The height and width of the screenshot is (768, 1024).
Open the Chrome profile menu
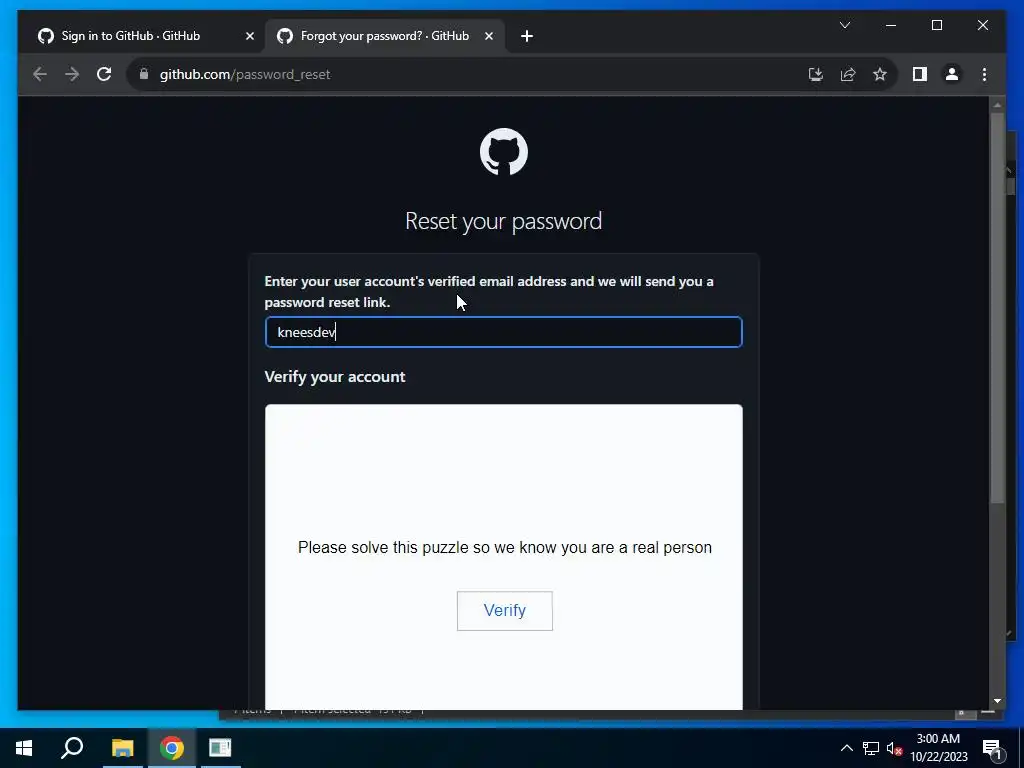(952, 74)
